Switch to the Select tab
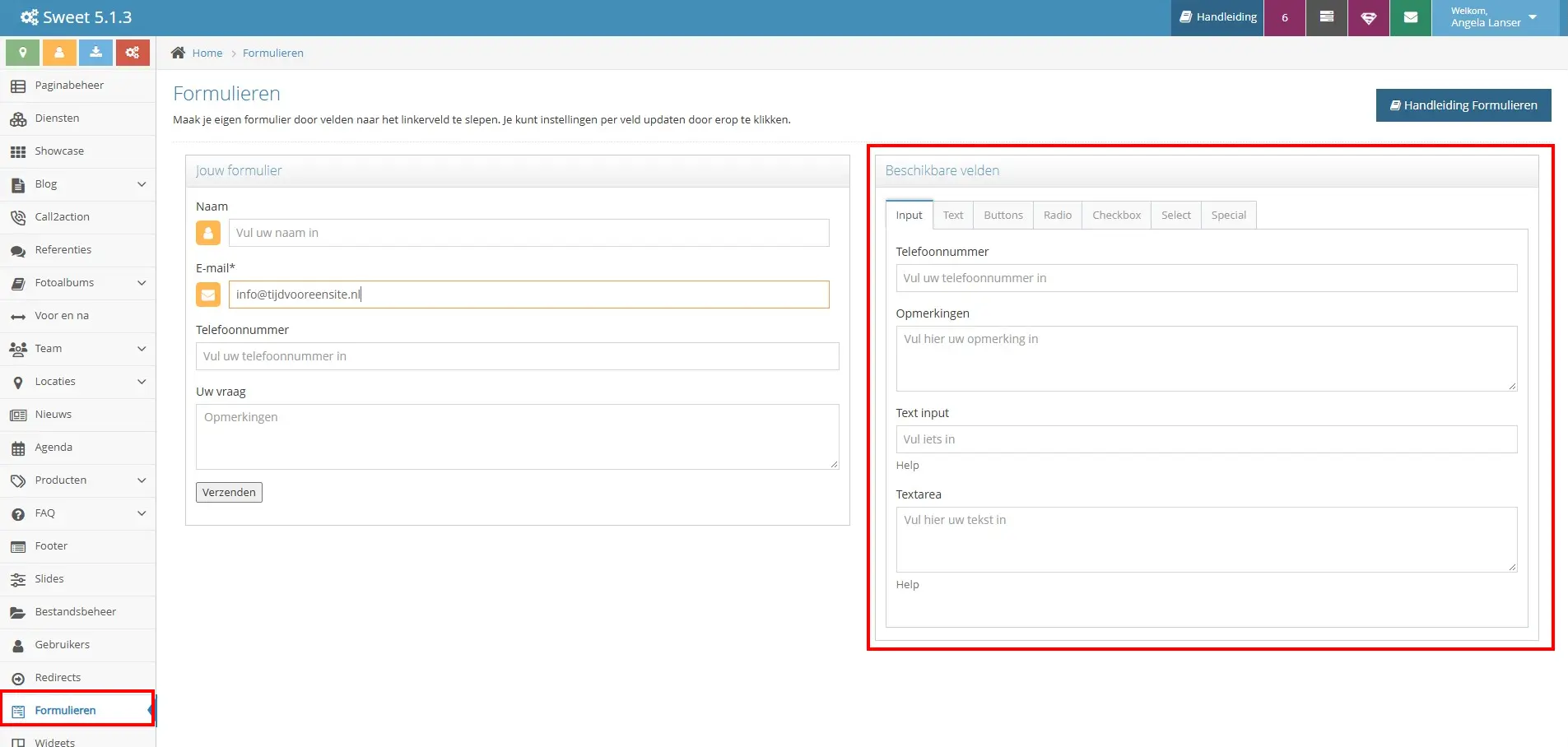 [1176, 216]
